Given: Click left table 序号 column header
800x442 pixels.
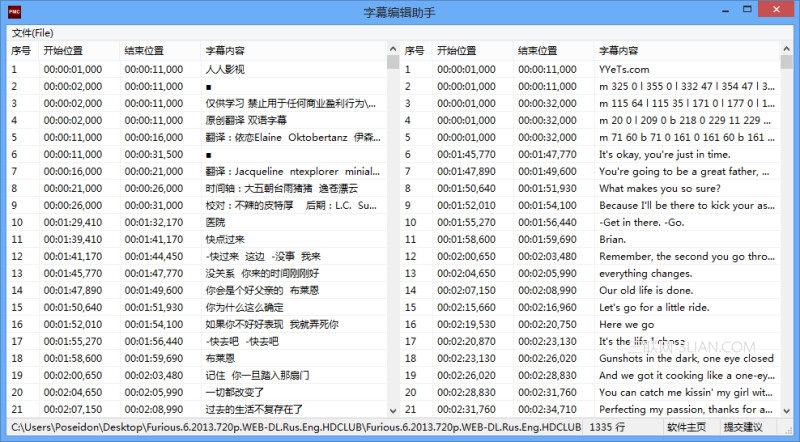Looking at the screenshot, I should pos(22,51).
